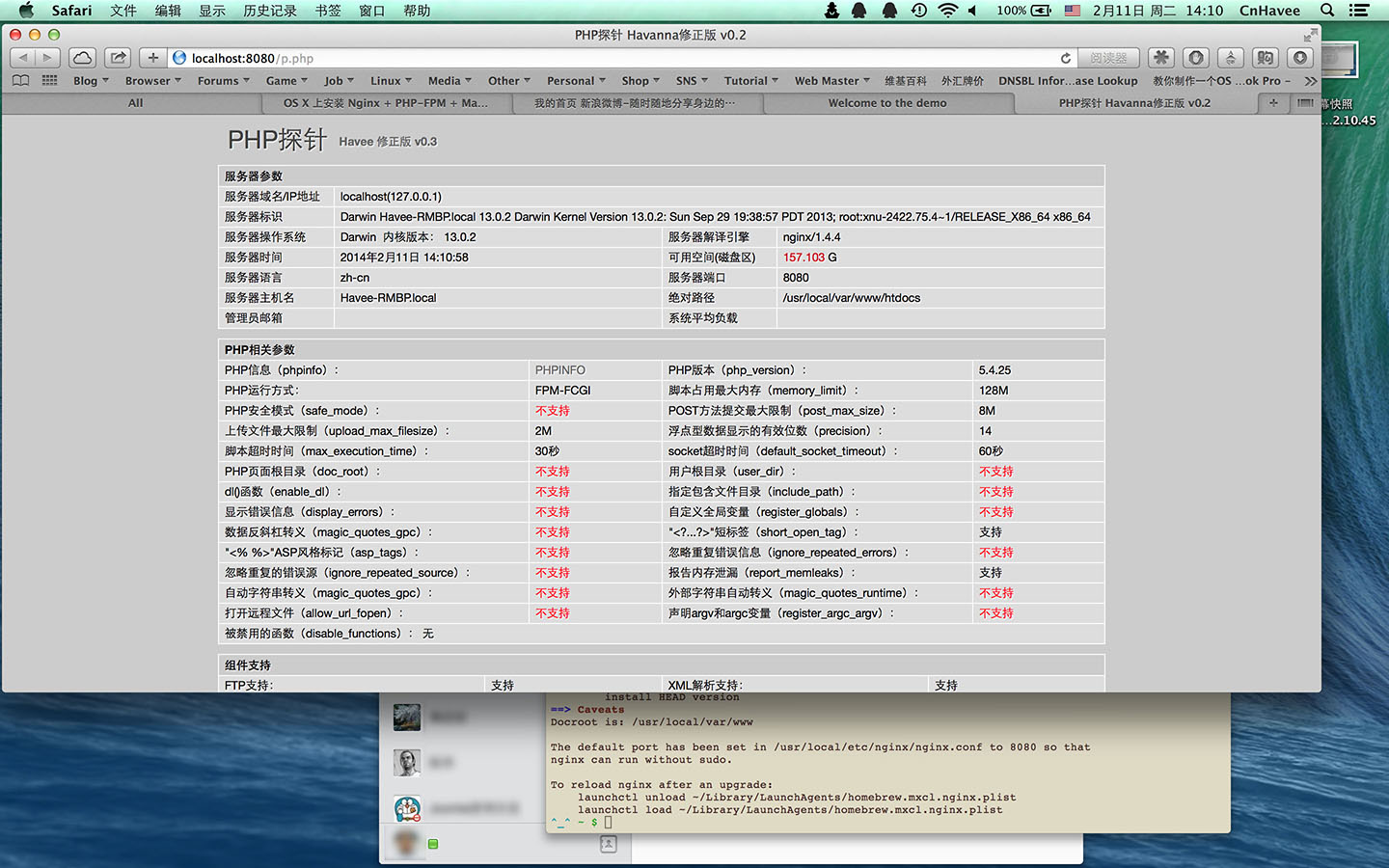Open Top Sites grid icon
Viewport: 1389px width, 868px height.
coord(49,81)
